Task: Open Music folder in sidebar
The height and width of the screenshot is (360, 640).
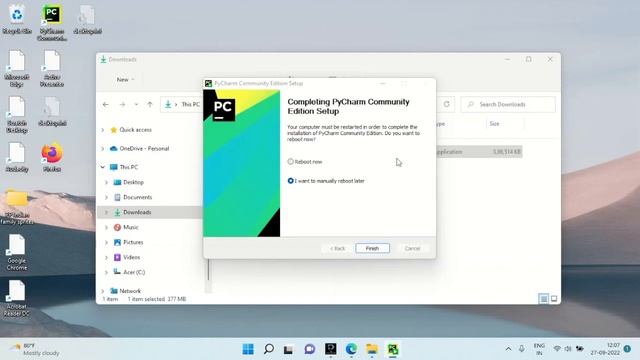Action: point(126,227)
